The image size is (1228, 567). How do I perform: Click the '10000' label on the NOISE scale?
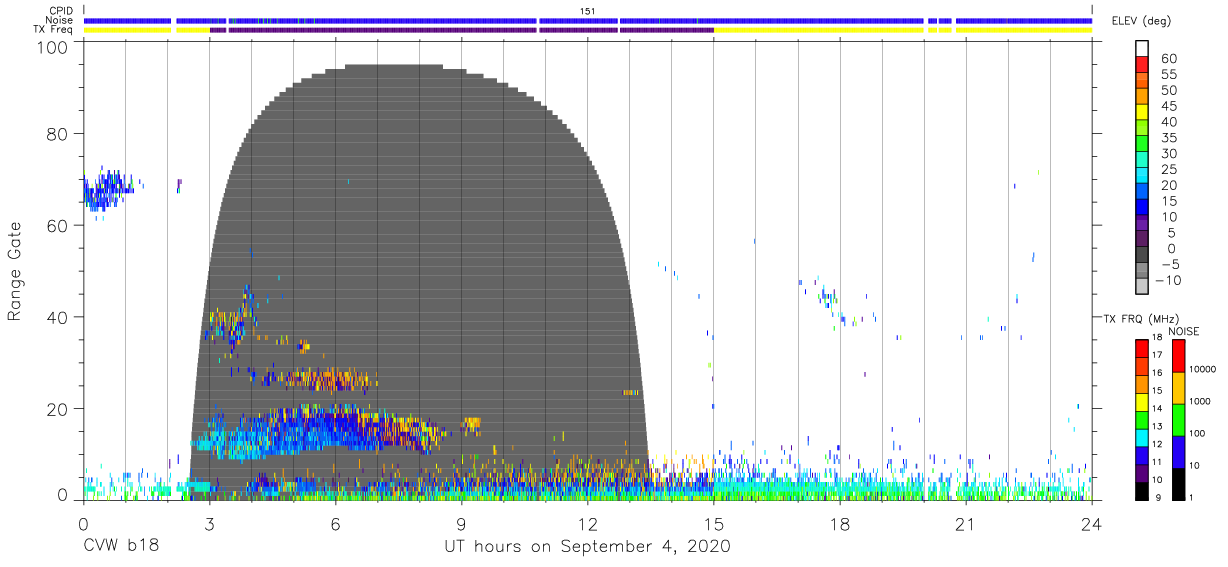point(1205,371)
